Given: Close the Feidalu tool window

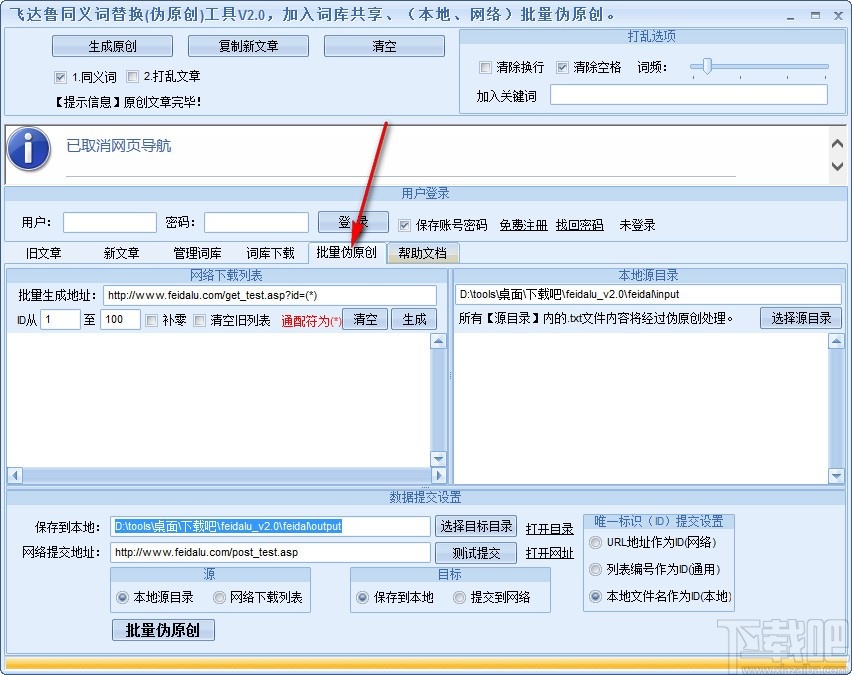Looking at the screenshot, I should [x=838, y=16].
